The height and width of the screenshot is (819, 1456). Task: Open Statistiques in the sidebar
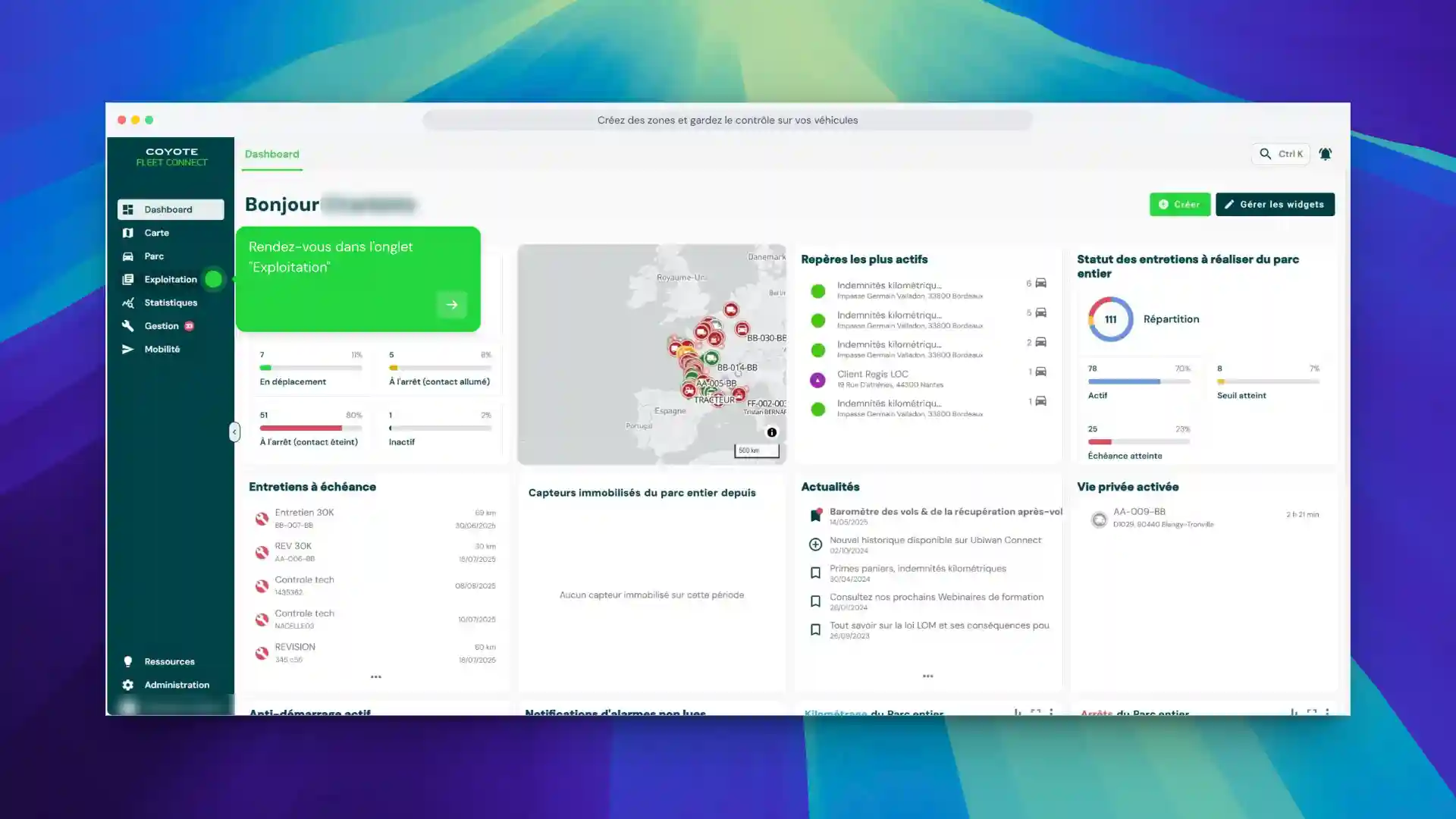(170, 303)
